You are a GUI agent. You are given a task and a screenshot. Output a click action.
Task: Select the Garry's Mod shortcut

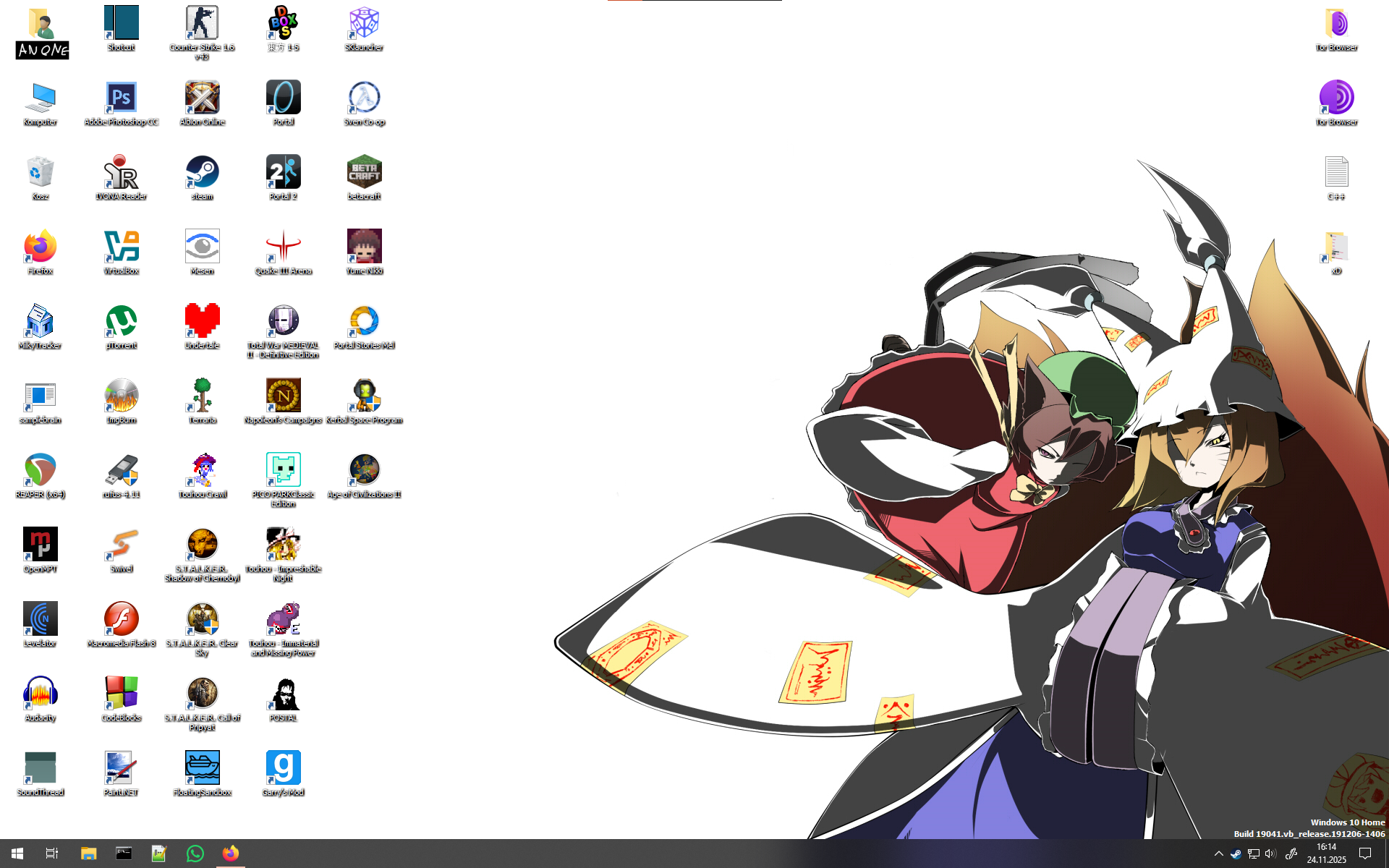point(283,769)
